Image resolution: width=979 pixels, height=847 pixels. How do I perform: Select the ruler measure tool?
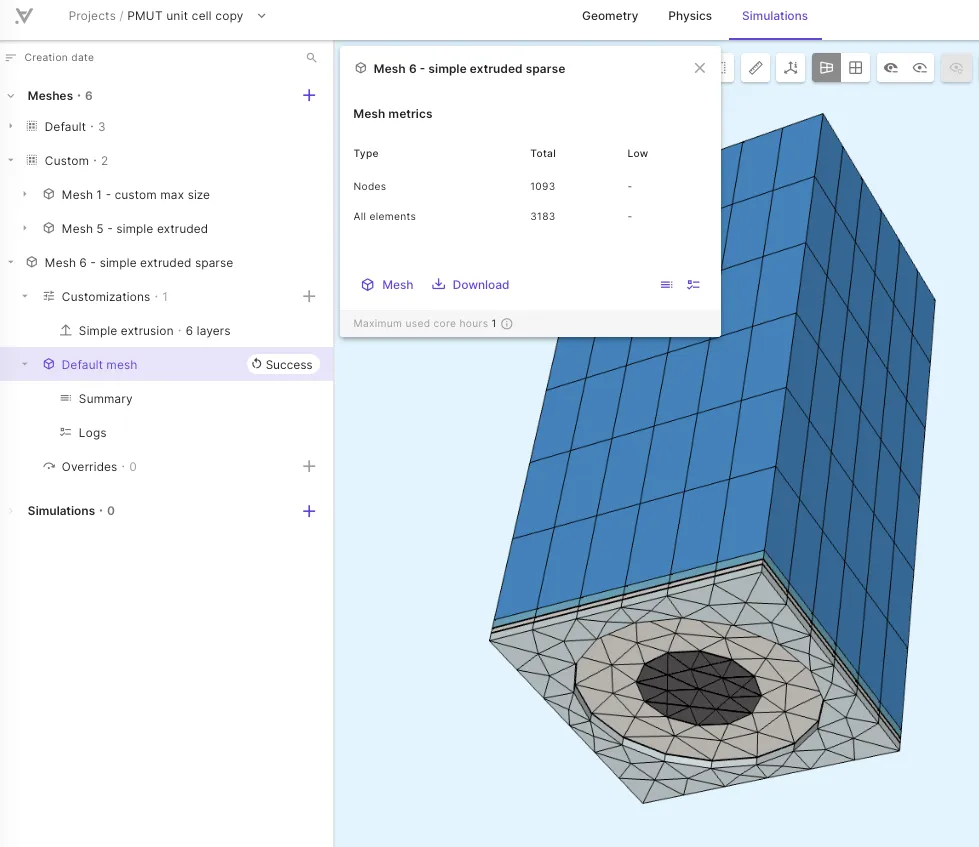point(755,67)
